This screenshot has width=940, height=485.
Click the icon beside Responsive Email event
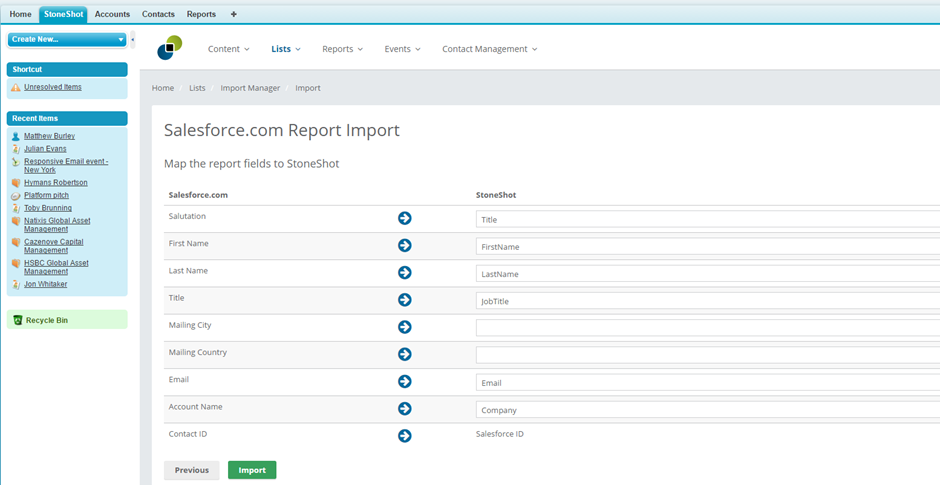[x=16, y=162]
